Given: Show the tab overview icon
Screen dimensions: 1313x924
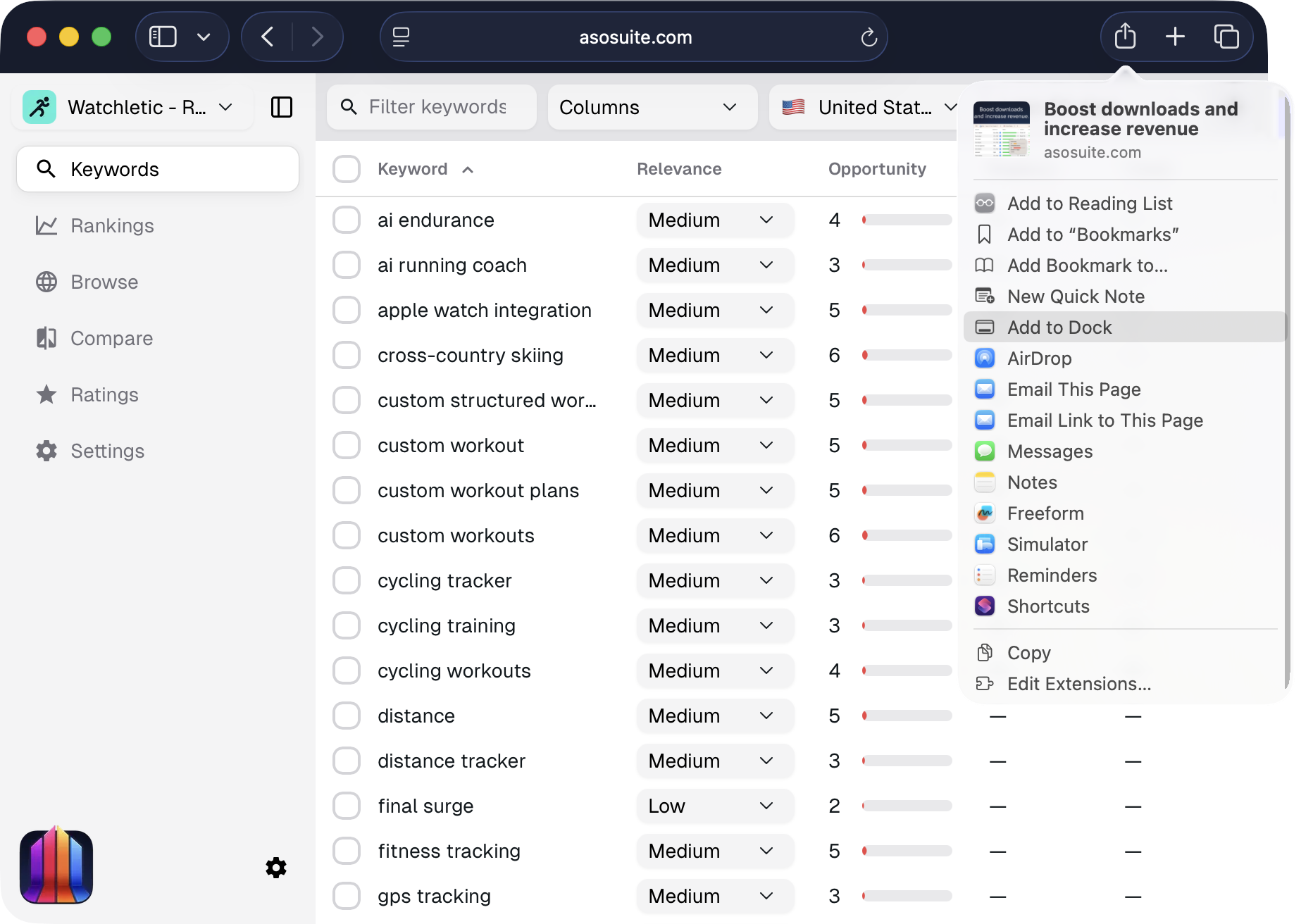Looking at the screenshot, I should click(x=1226, y=37).
